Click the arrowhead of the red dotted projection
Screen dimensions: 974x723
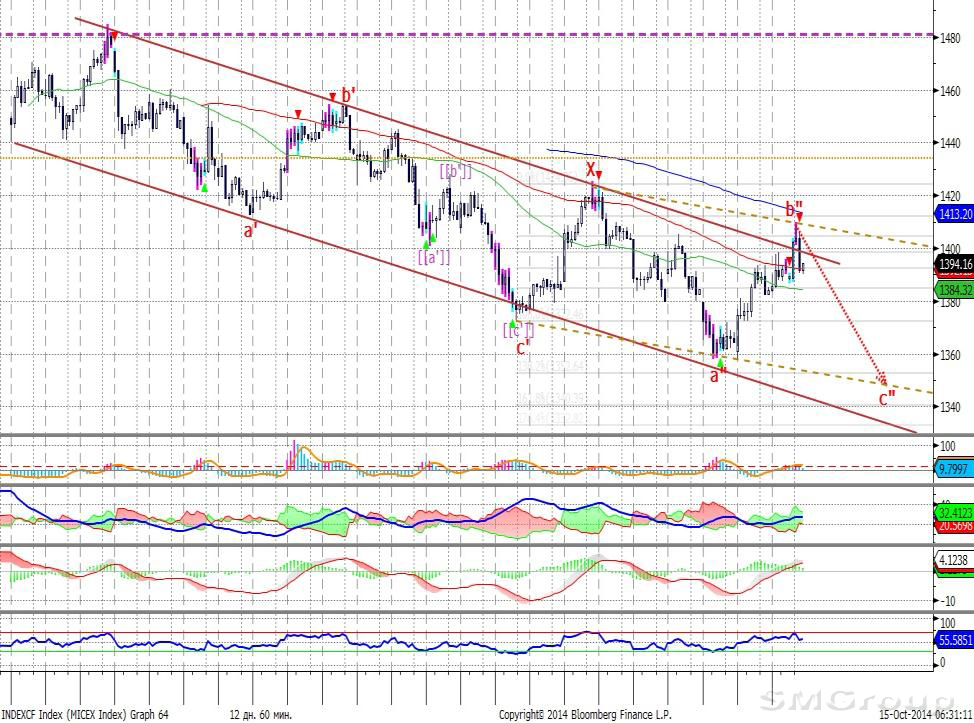click(883, 380)
